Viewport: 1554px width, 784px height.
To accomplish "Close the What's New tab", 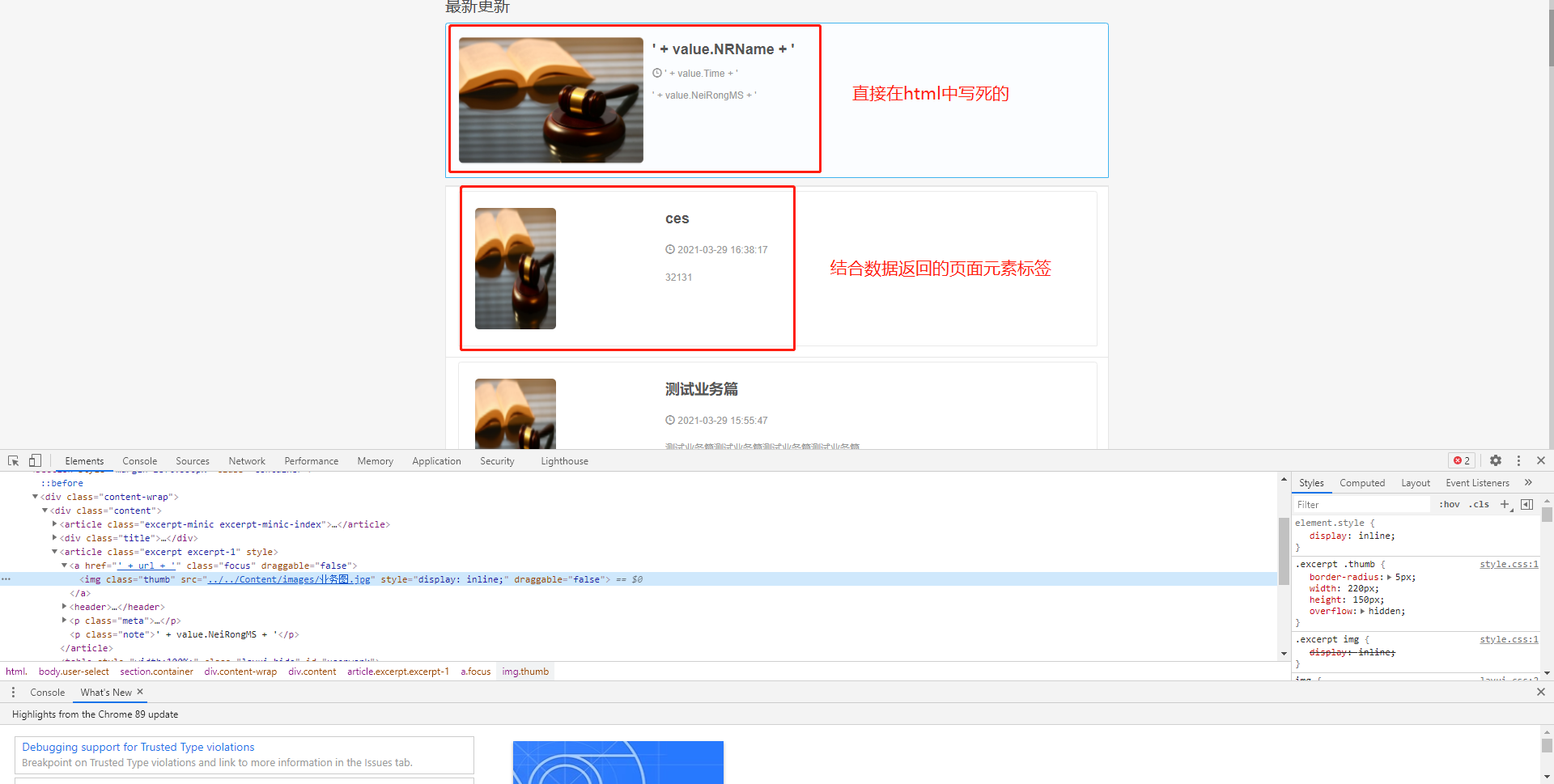I will tap(140, 692).
